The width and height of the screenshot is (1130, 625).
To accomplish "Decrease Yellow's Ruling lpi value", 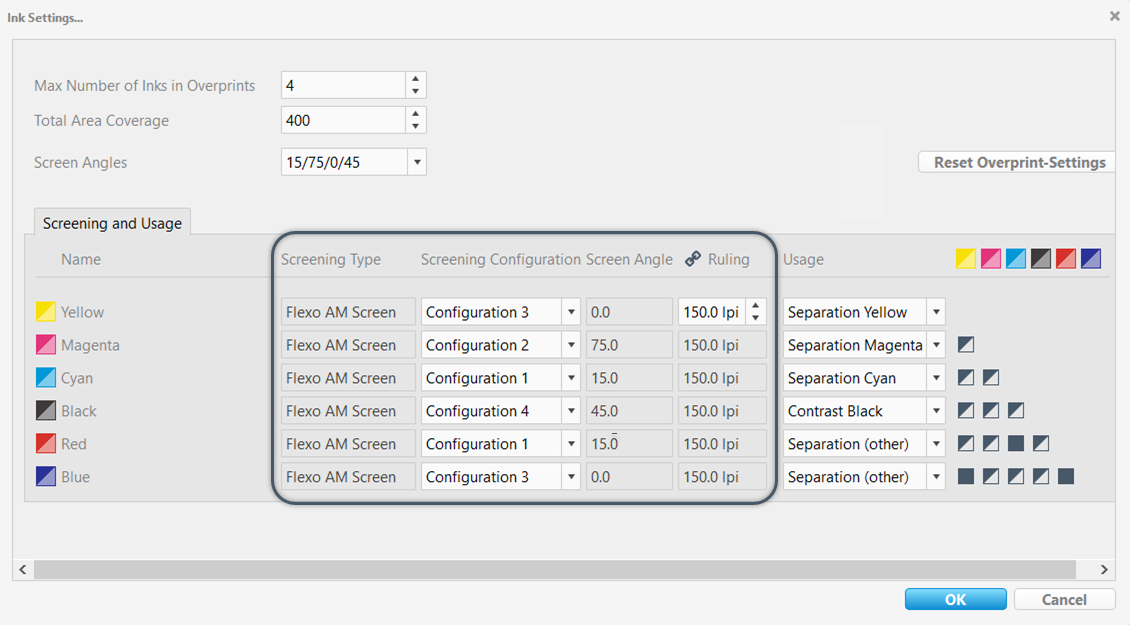I will click(x=755, y=318).
